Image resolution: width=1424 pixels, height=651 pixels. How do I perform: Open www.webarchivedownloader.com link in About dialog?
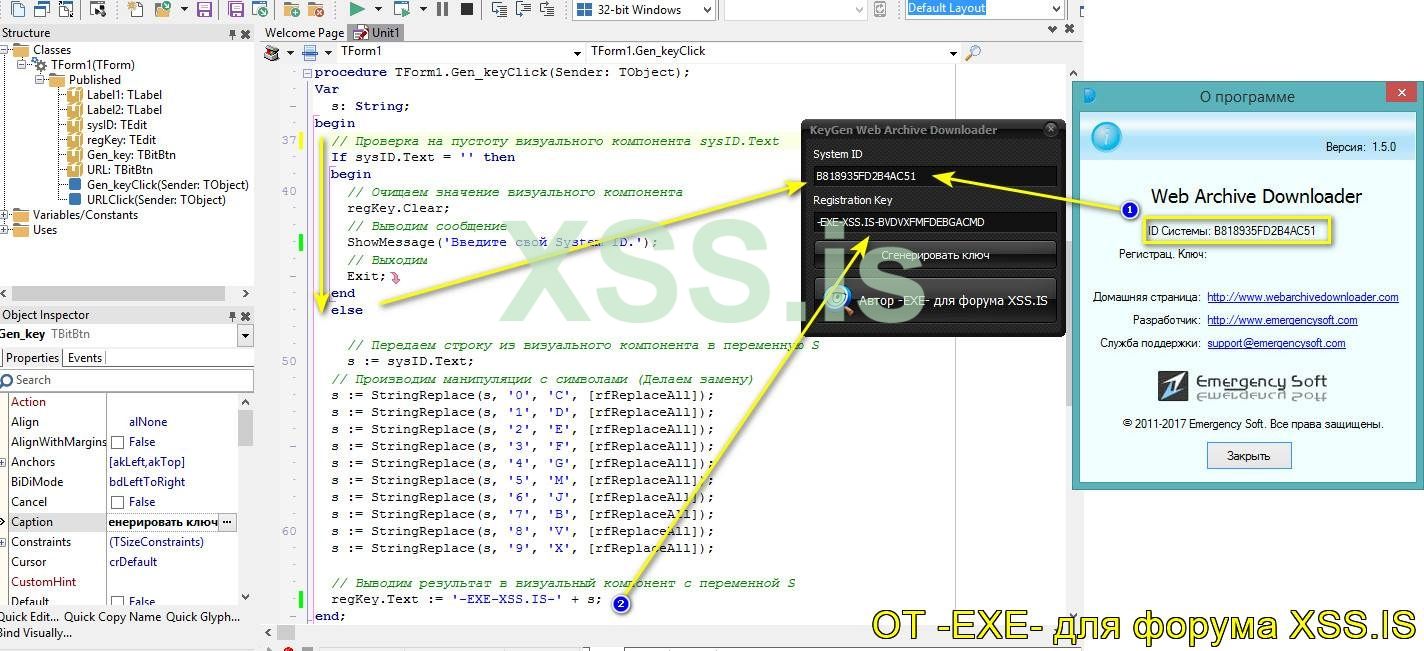coord(1302,297)
